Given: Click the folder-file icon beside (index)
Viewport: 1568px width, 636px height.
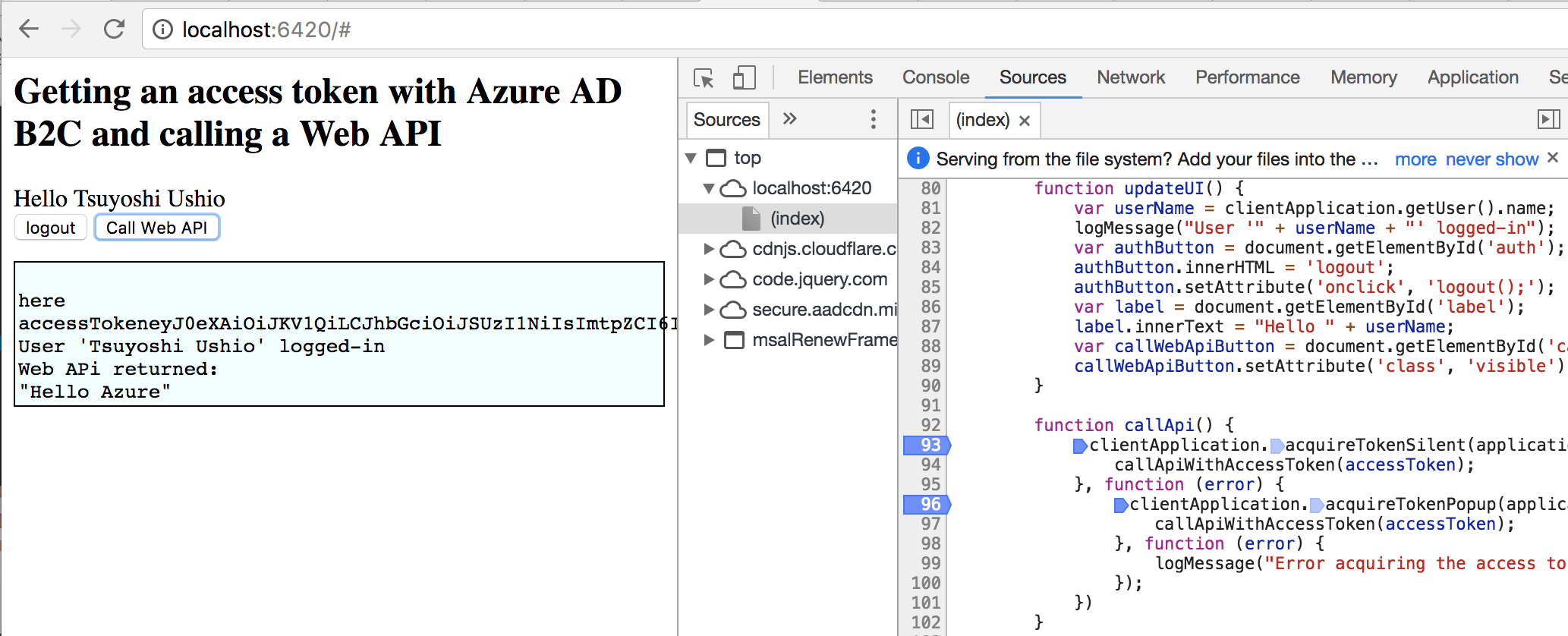Looking at the screenshot, I should pos(751,219).
